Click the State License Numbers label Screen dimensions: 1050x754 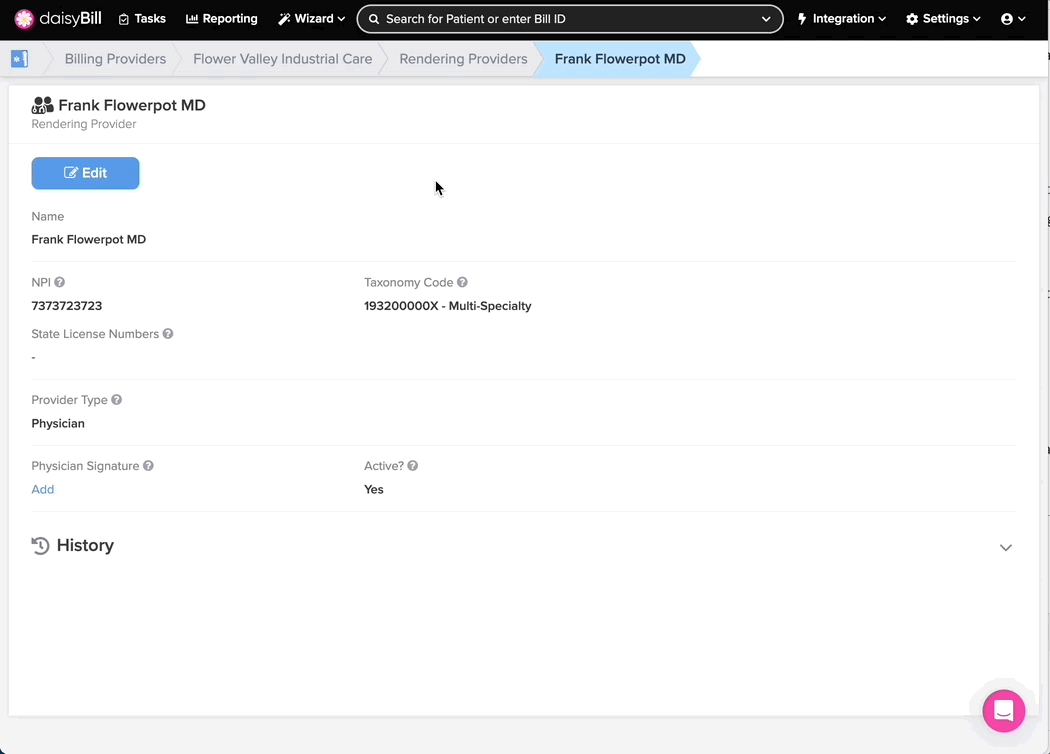tap(95, 333)
